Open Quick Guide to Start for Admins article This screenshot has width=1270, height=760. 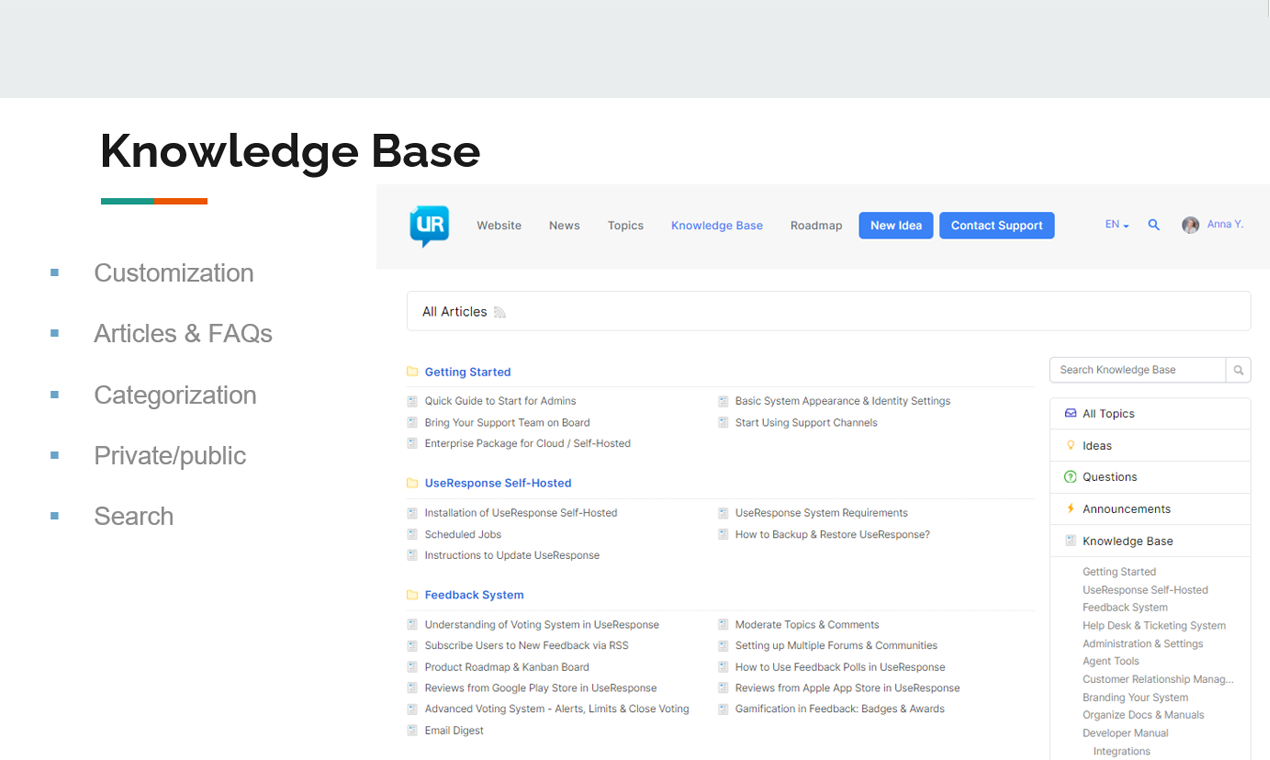click(x=500, y=401)
